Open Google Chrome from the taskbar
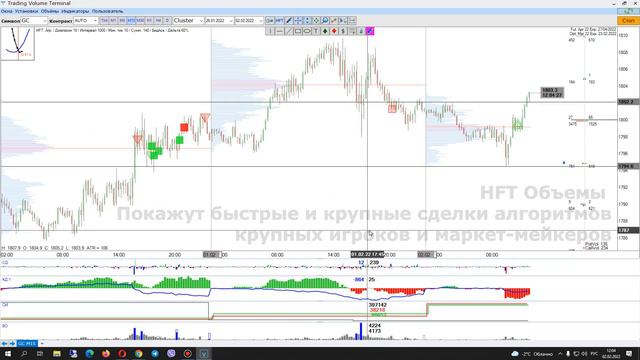Screen dimensions: 640x360 click(x=138, y=353)
